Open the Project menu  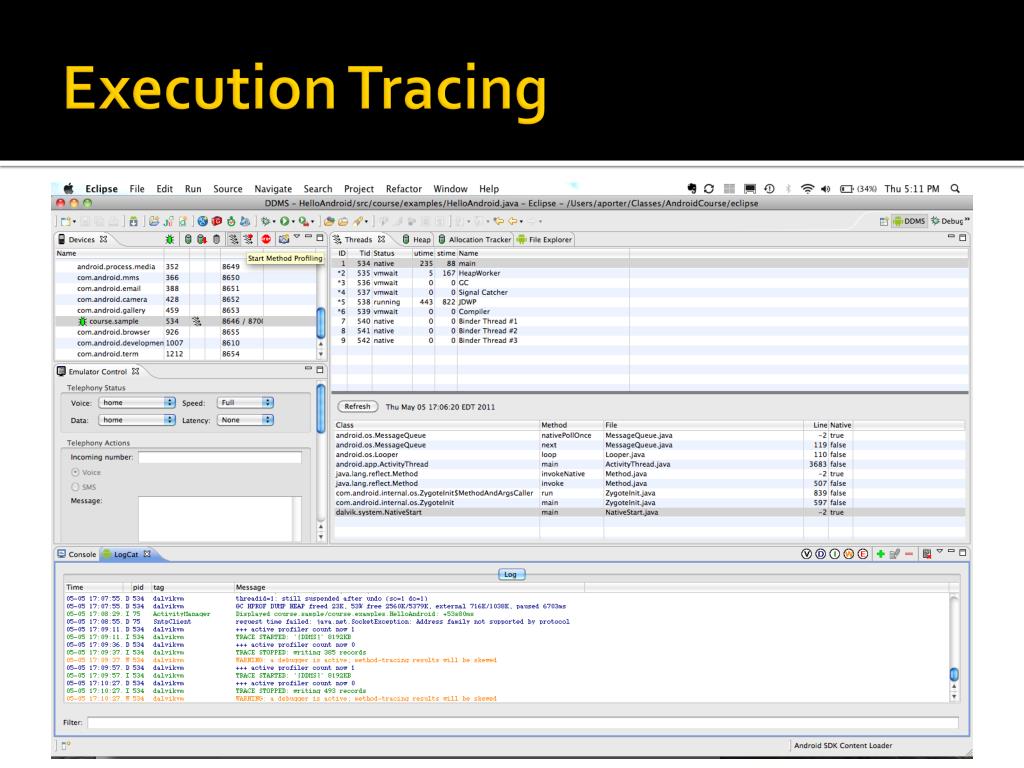pyautogui.click(x=359, y=189)
